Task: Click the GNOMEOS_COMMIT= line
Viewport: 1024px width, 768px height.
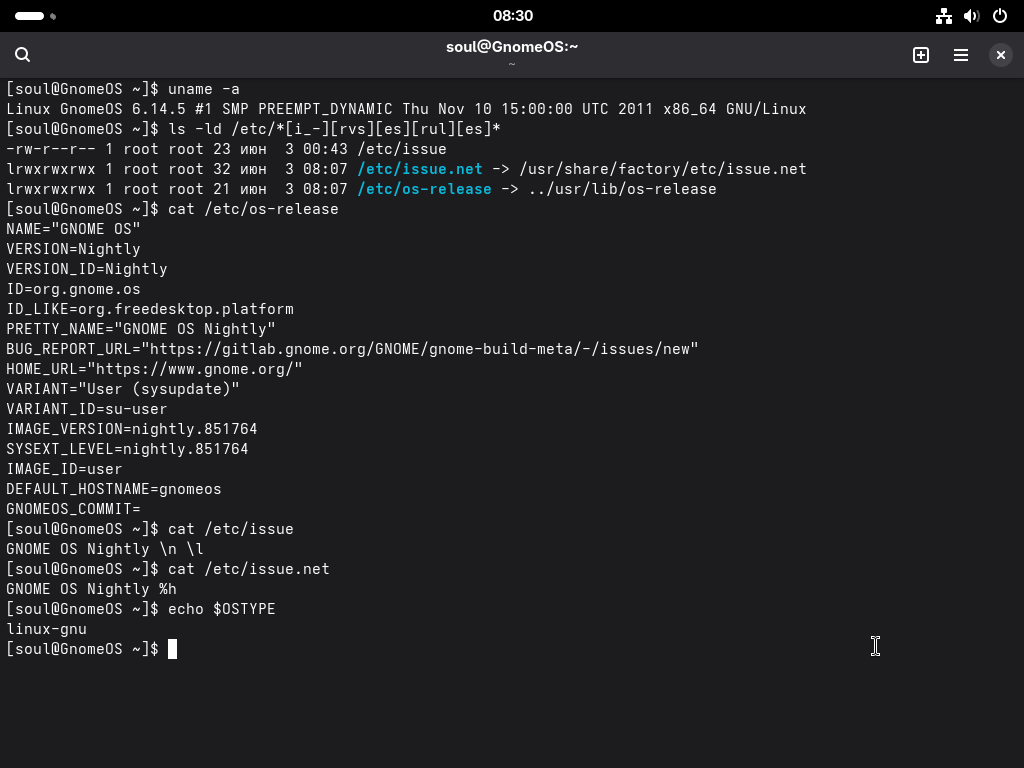Action: [73, 509]
